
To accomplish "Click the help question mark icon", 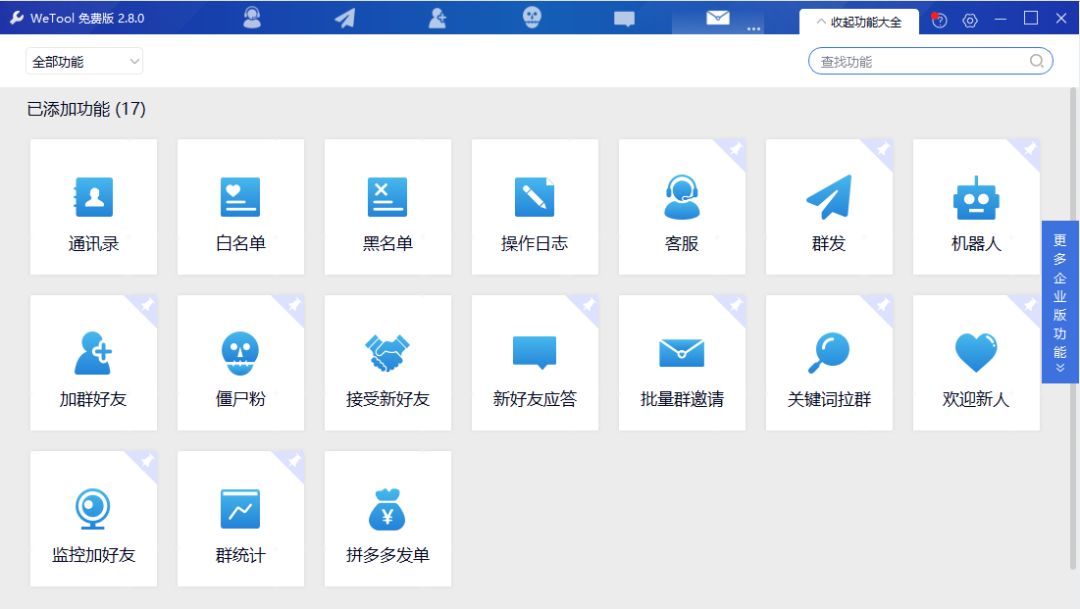I will [939, 20].
